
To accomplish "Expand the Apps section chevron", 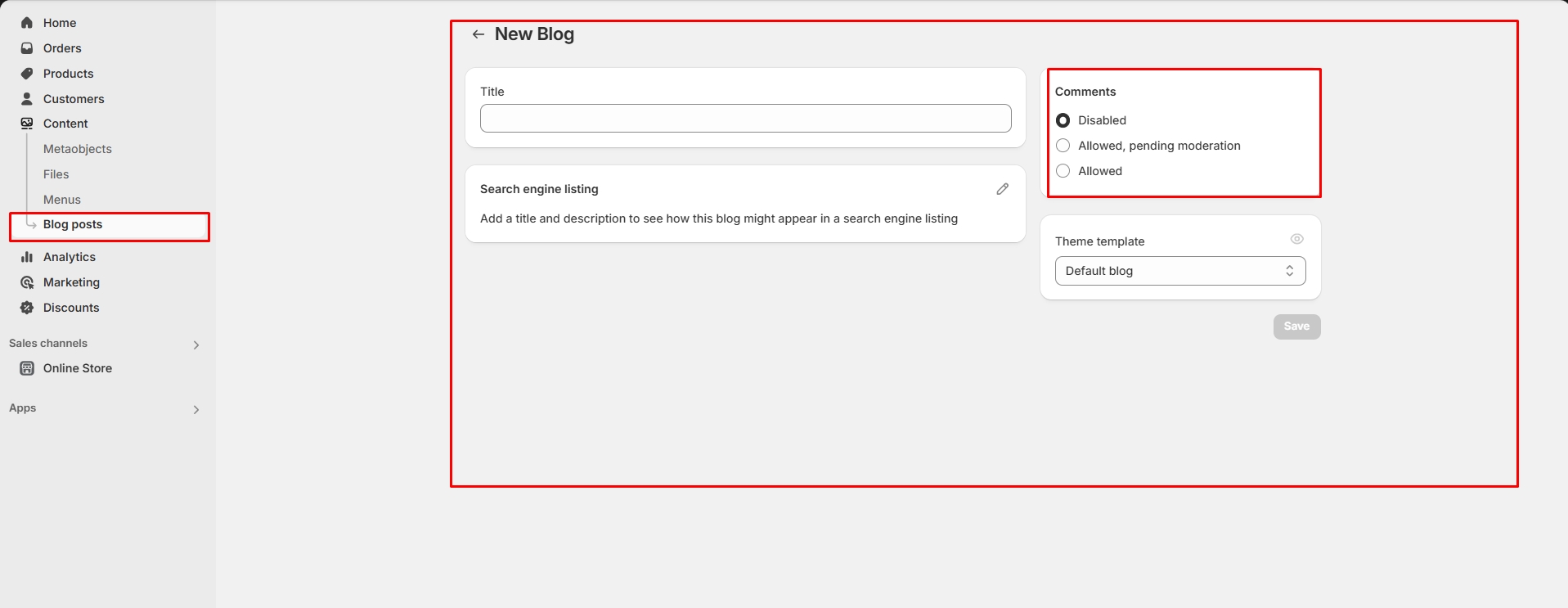I will point(196,409).
